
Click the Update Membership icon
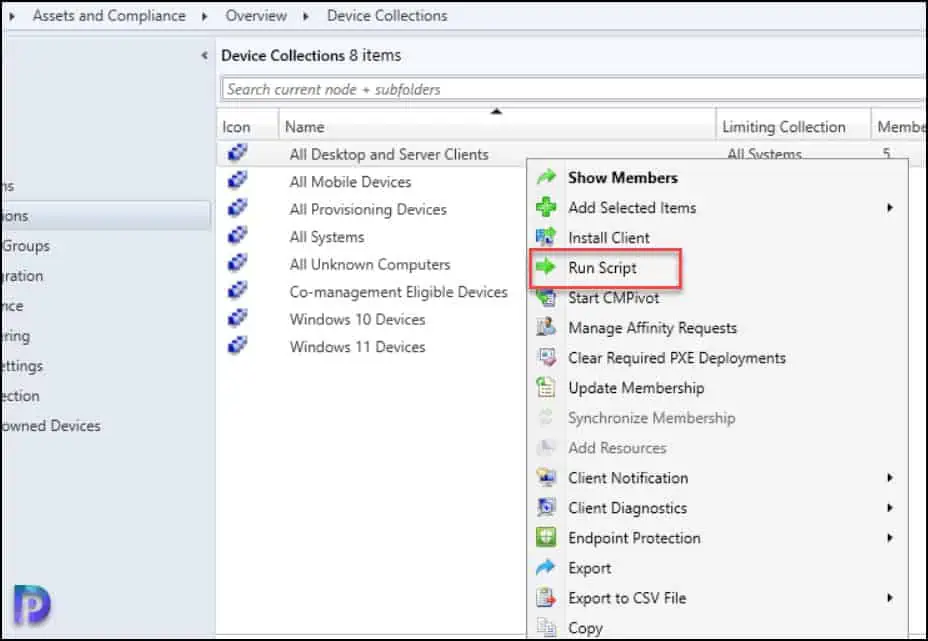[546, 388]
